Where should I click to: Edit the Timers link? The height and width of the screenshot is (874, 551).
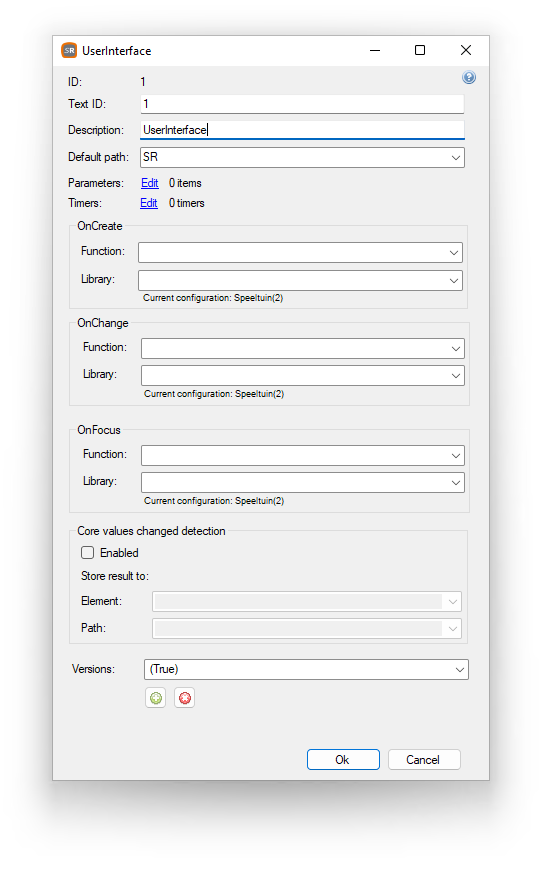coord(149,203)
